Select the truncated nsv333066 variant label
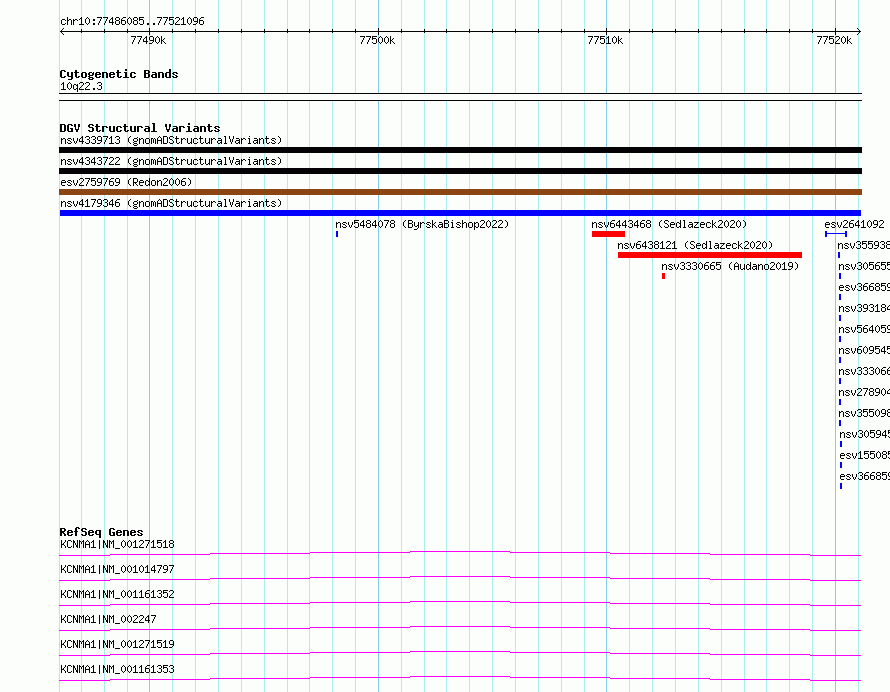Viewport: 890px width, 692px height. coord(864,371)
